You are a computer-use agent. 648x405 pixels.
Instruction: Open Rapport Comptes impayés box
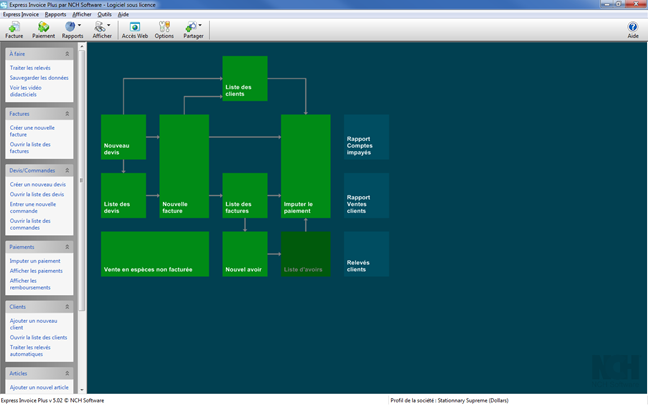point(366,137)
